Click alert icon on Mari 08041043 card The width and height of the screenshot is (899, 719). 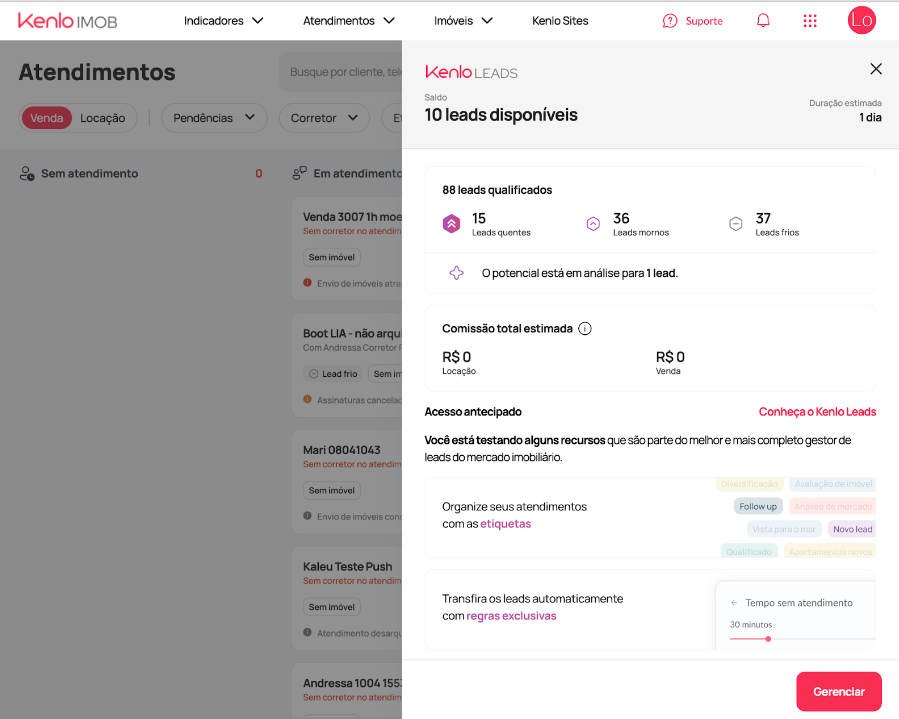click(307, 515)
